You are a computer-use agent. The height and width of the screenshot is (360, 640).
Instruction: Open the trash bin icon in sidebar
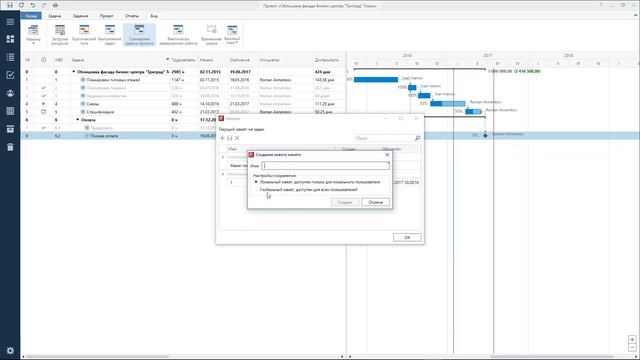[x=10, y=147]
